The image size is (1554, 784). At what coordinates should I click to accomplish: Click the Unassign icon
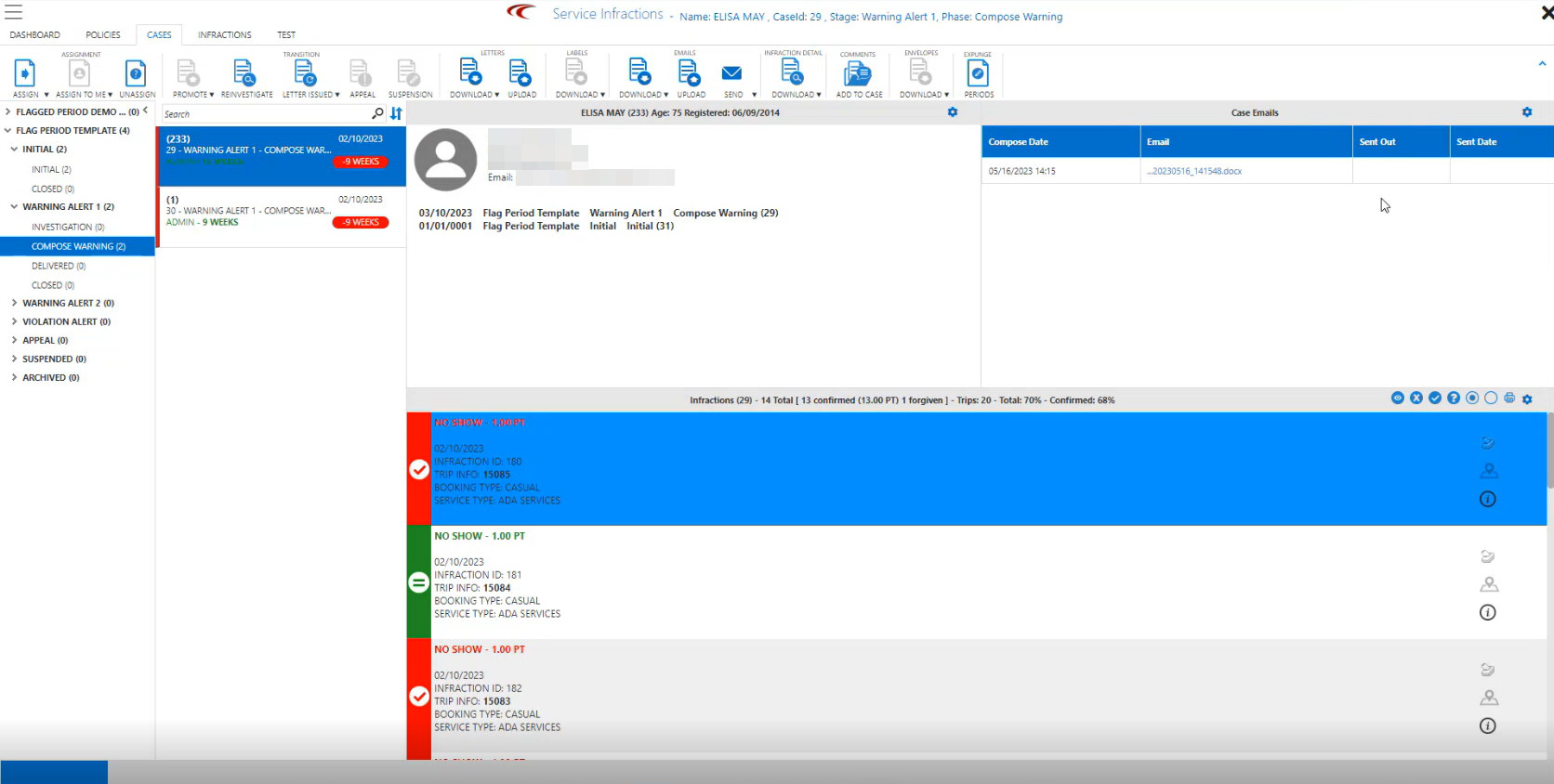pyautogui.click(x=136, y=72)
